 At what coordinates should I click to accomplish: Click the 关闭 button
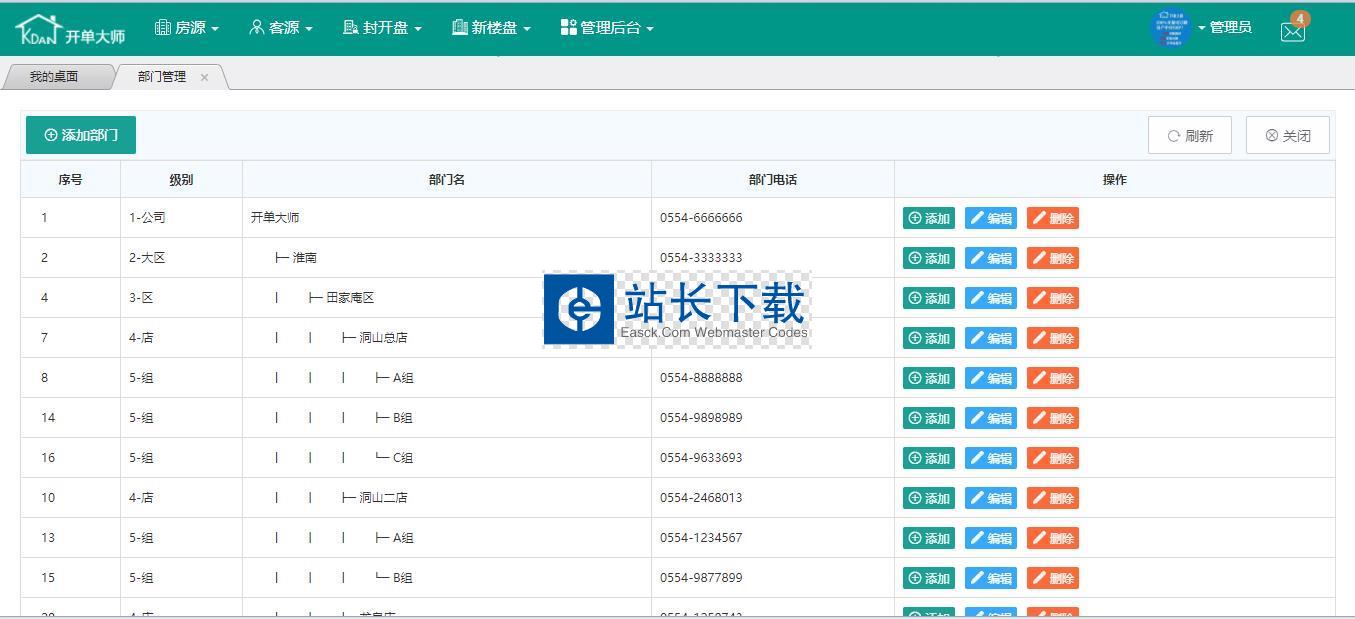point(1287,135)
